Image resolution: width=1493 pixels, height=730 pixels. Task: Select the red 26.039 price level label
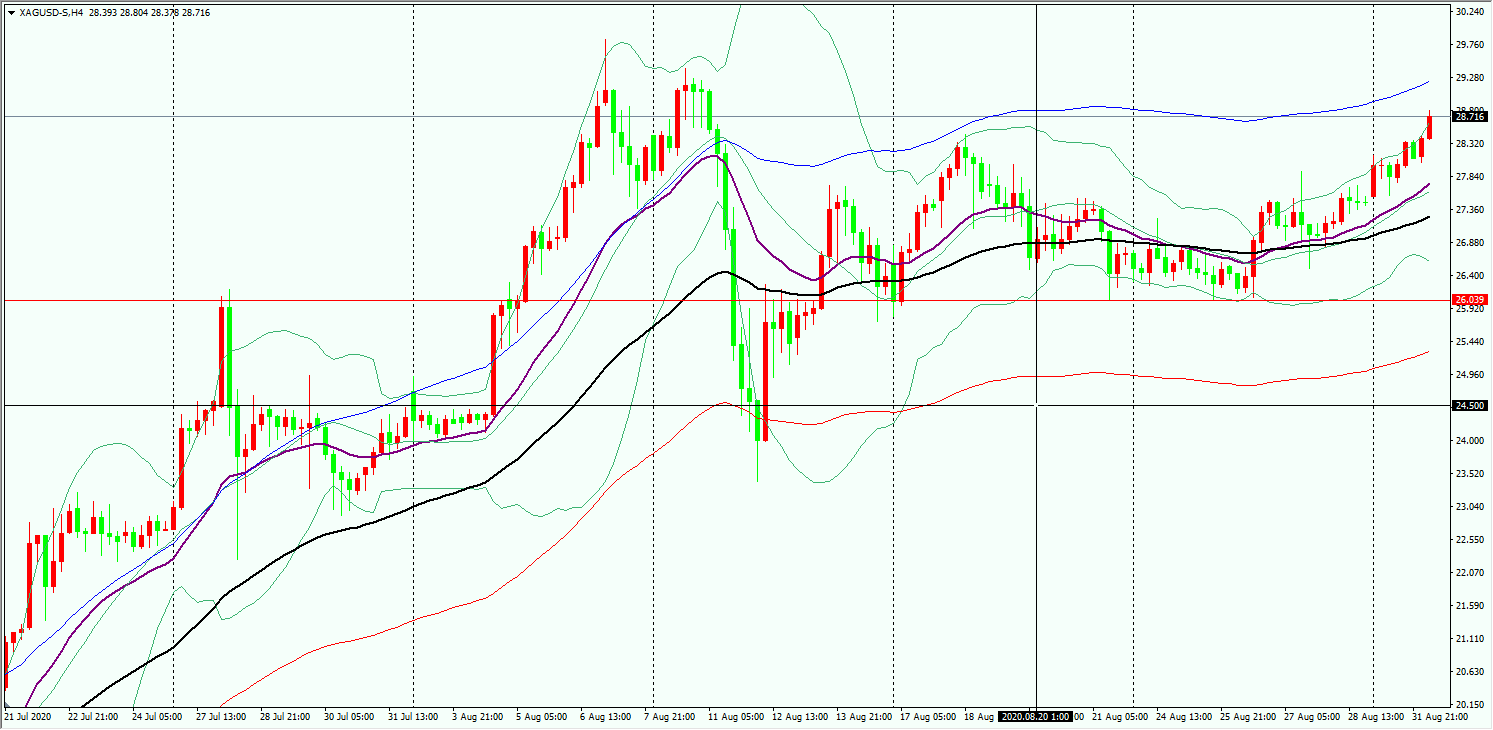1468,300
